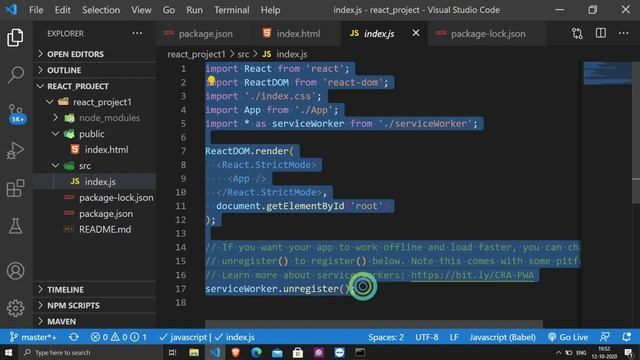Open the notifications bell in status bar
640x360 pixels.
tap(627, 337)
